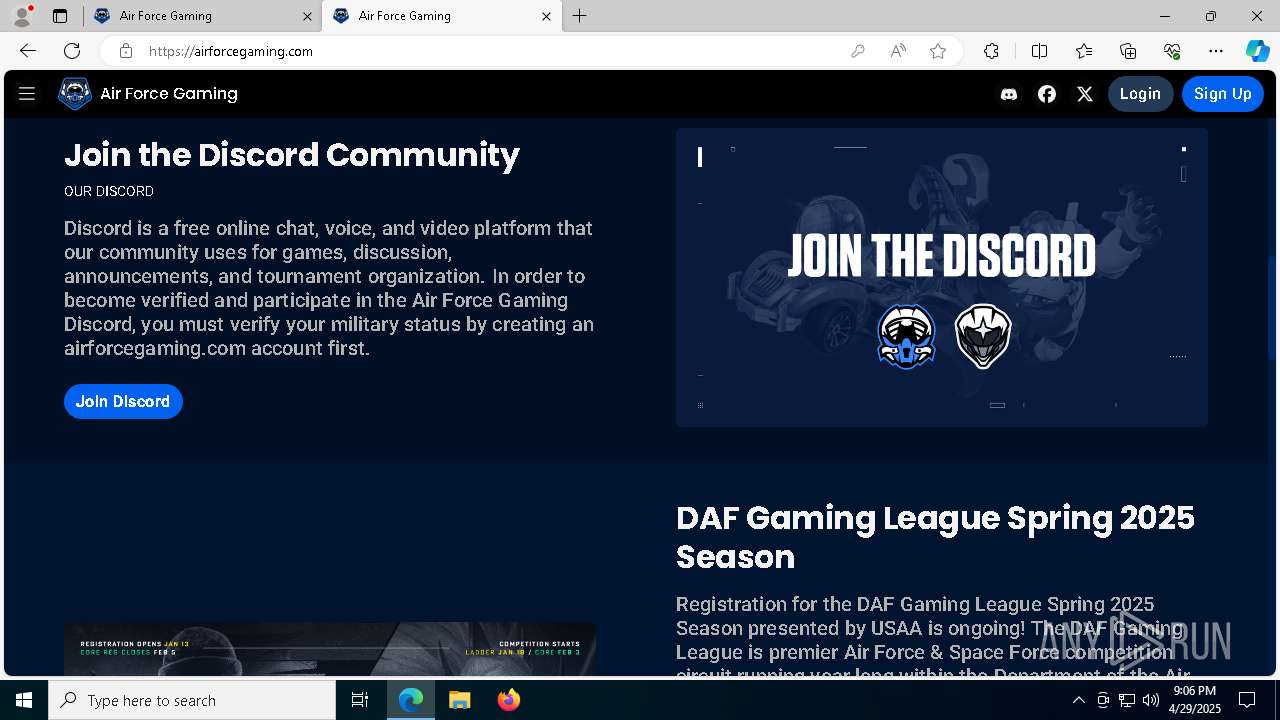
Task: Open the Join the Discord banner image
Action: tap(941, 277)
